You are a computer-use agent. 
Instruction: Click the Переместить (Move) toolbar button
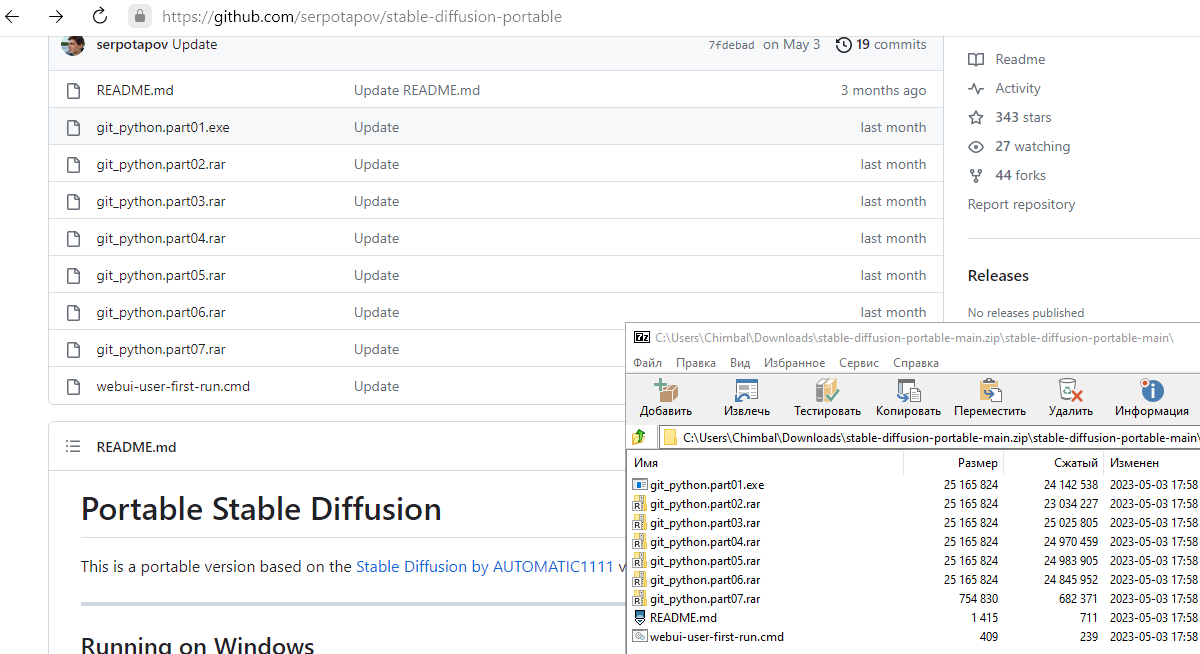pos(990,398)
